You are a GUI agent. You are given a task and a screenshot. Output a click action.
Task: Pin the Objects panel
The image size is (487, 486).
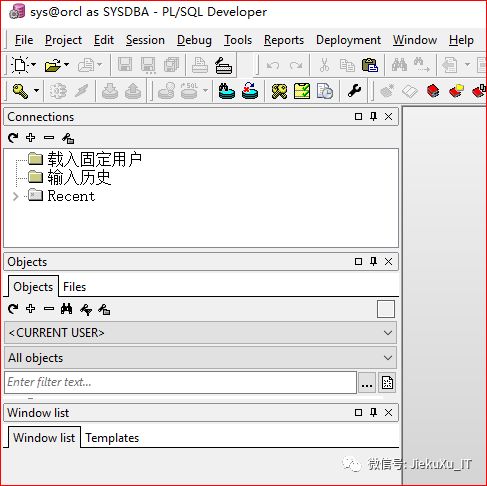pyautogui.click(x=373, y=261)
